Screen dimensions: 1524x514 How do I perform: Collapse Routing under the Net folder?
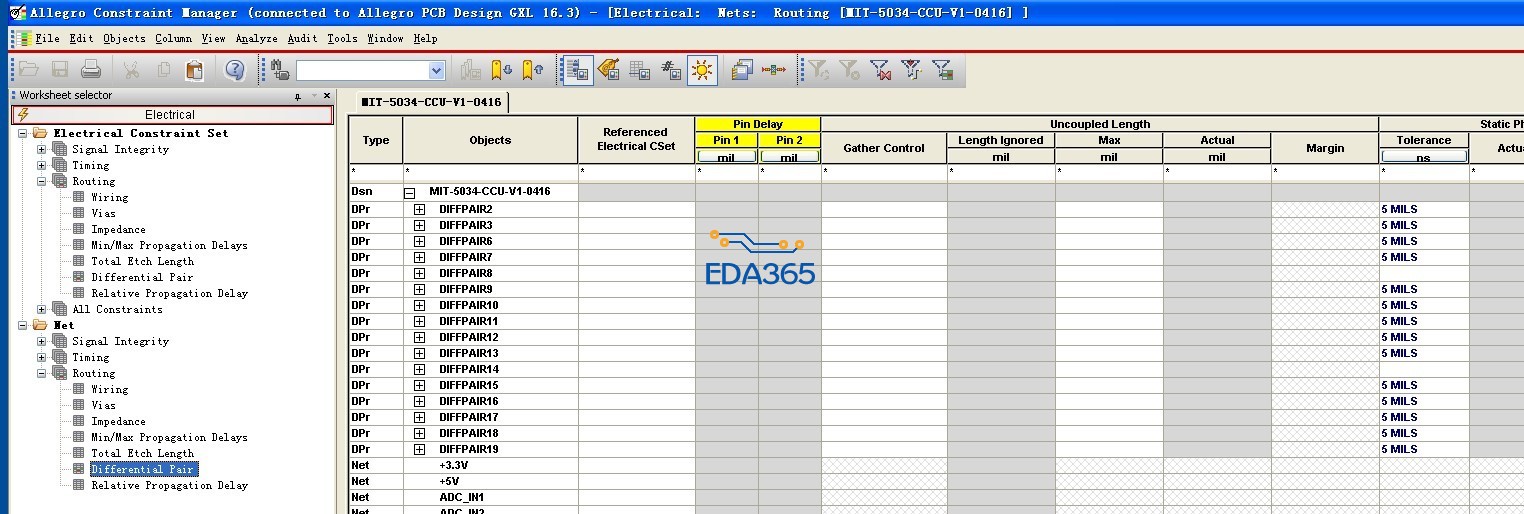(x=41, y=373)
